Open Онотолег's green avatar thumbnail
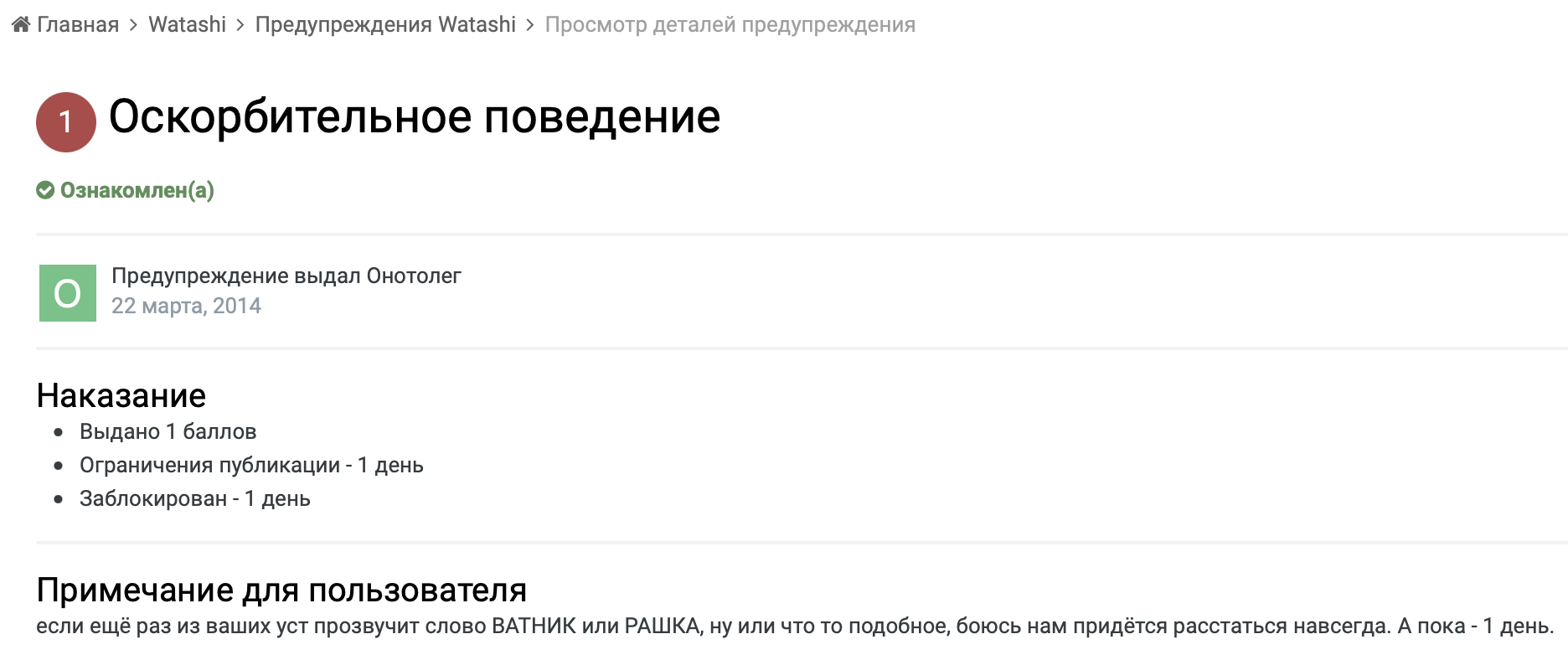 [68, 293]
